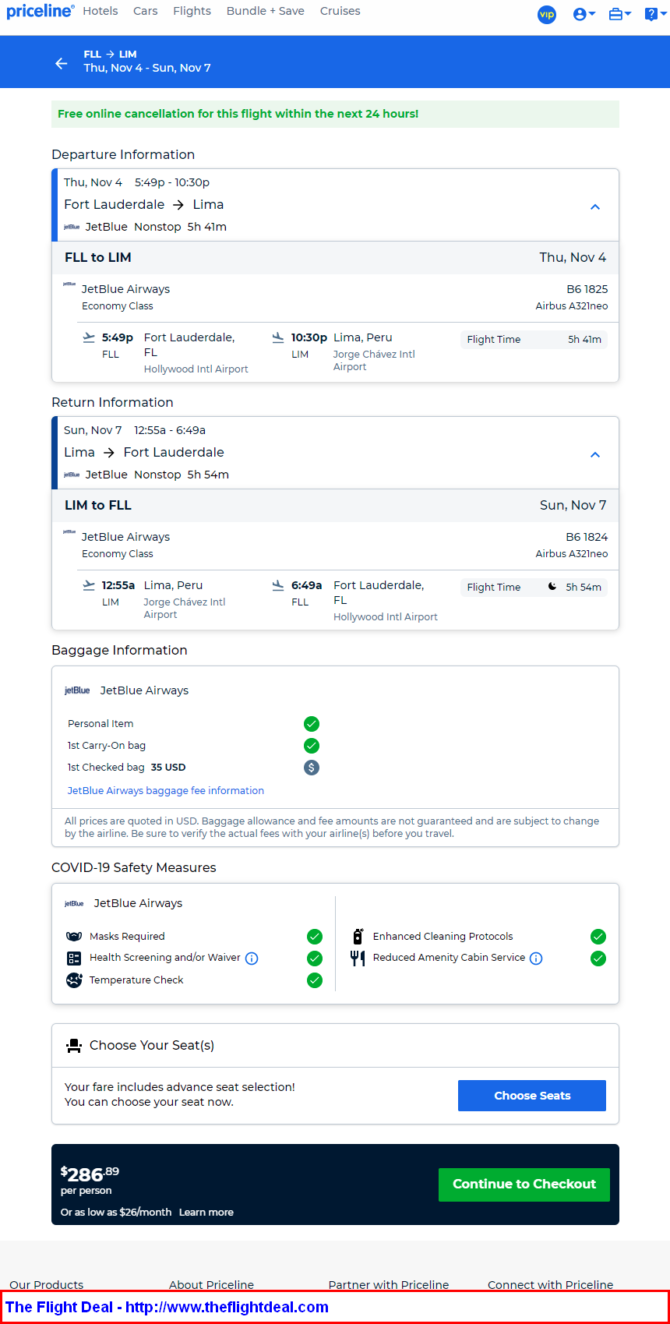This screenshot has width=670, height=1324.
Task: Go back using the left arrow
Action: click(x=61, y=62)
